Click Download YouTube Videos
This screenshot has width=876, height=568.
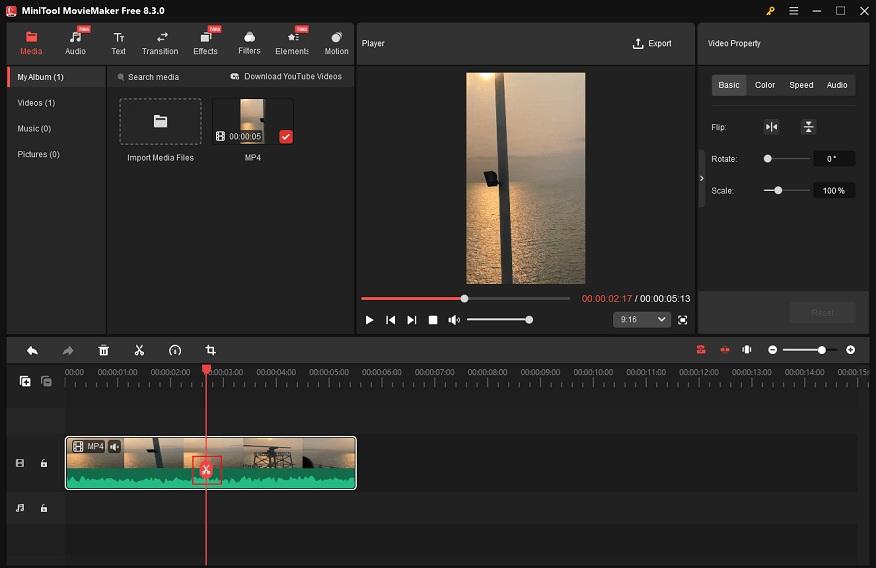click(x=286, y=77)
